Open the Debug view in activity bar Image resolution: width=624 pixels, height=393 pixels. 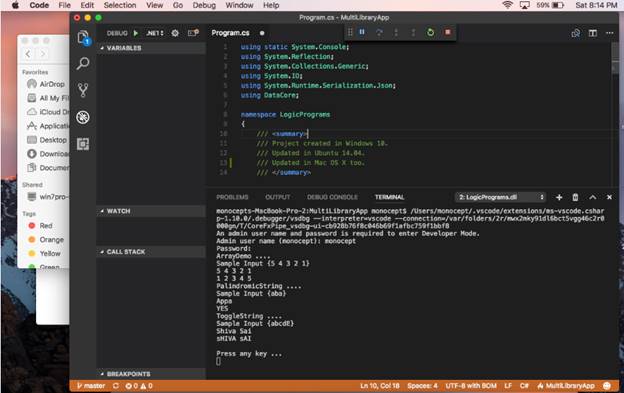click(x=83, y=117)
